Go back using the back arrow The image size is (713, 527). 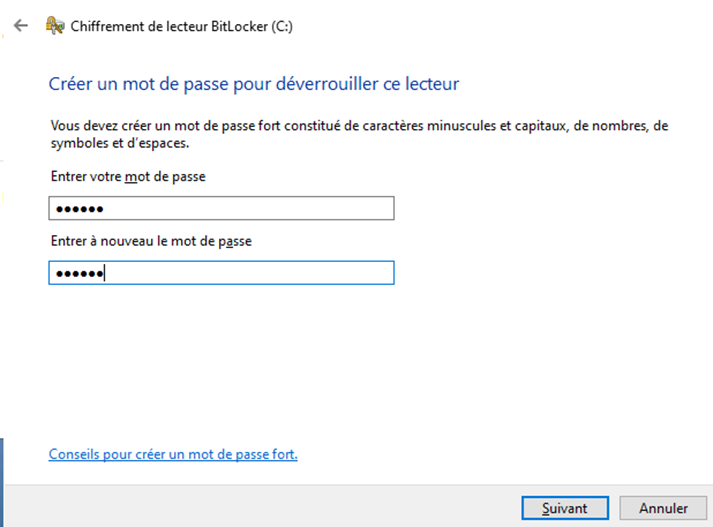[x=21, y=25]
